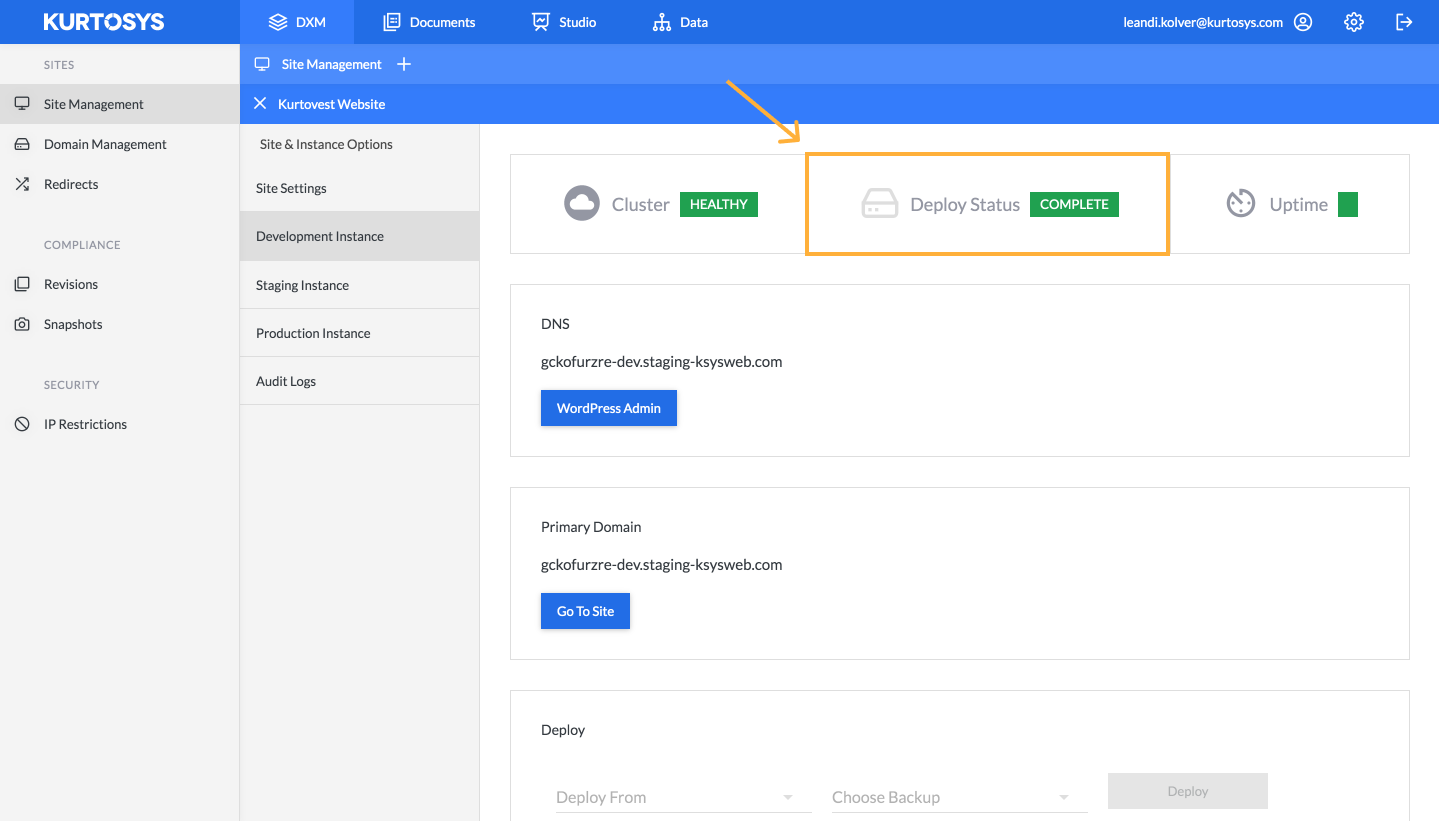The image size is (1439, 821).
Task: Click the logout icon
Action: 1404,22
